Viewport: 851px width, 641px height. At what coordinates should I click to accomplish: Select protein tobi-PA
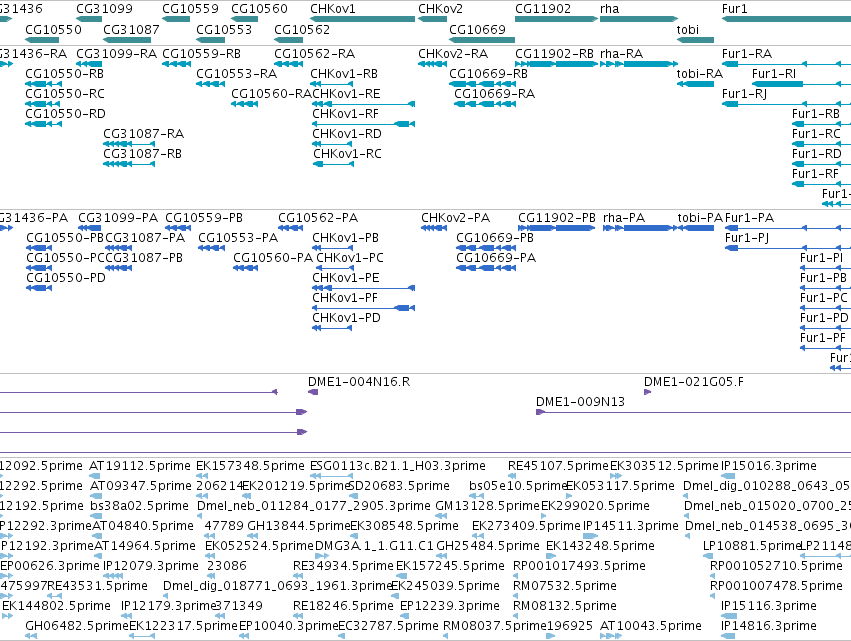point(700,218)
